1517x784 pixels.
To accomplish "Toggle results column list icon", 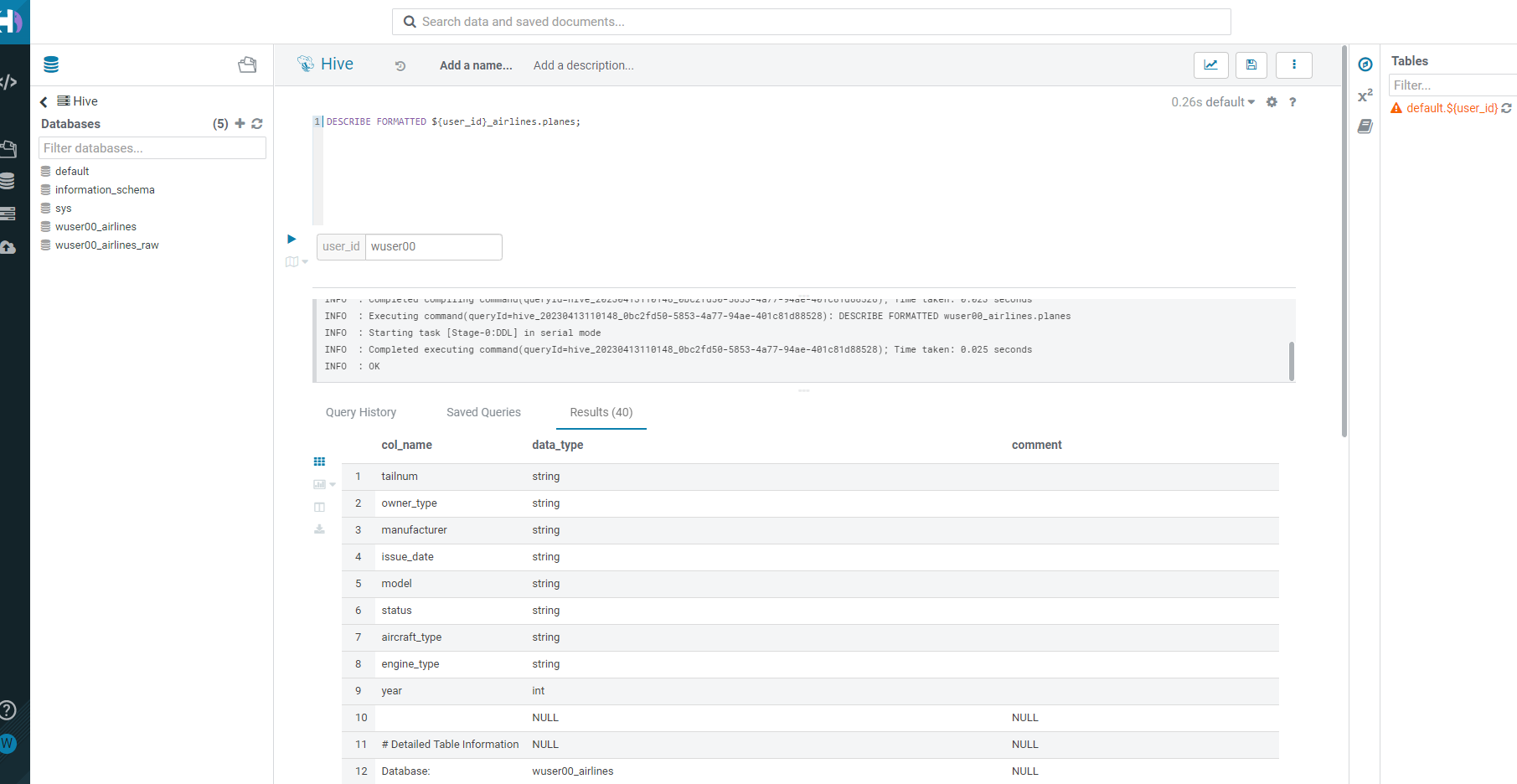I will click(x=319, y=507).
